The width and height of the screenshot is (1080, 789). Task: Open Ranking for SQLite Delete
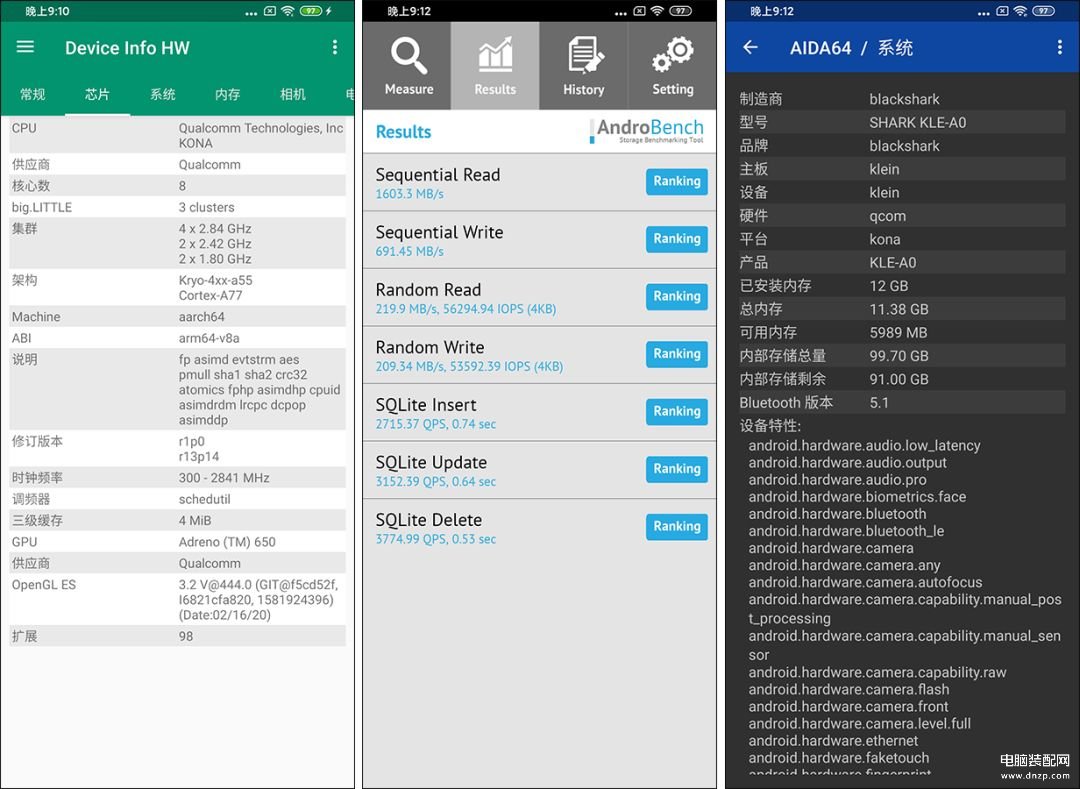(x=676, y=527)
